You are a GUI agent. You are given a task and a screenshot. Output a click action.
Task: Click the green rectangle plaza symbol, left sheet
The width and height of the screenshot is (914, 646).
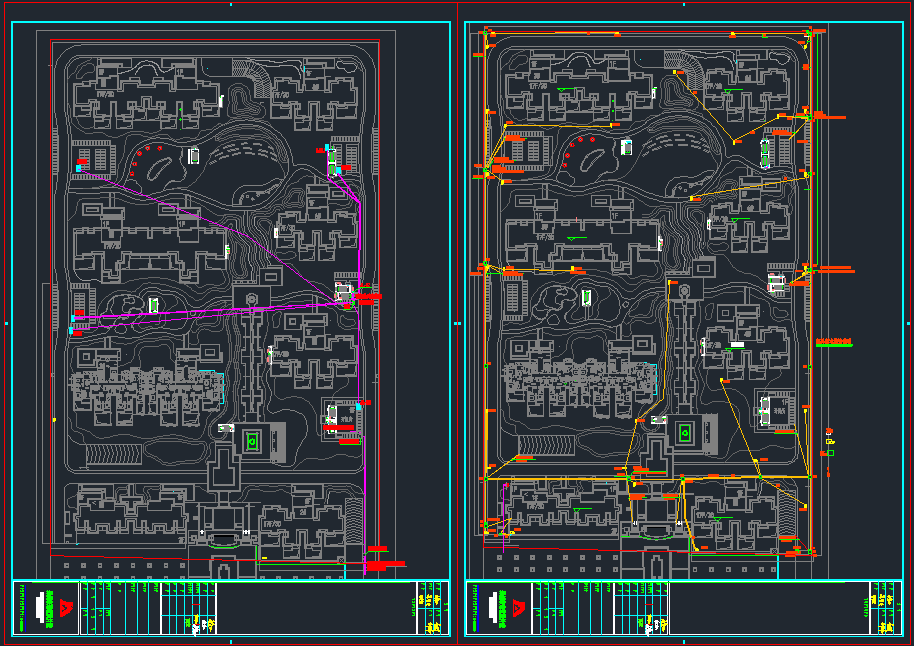[x=253, y=439]
